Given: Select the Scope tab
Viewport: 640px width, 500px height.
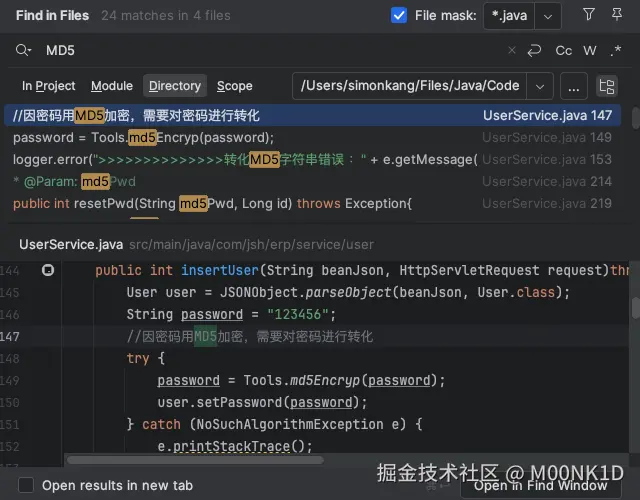Looking at the screenshot, I should pyautogui.click(x=235, y=86).
